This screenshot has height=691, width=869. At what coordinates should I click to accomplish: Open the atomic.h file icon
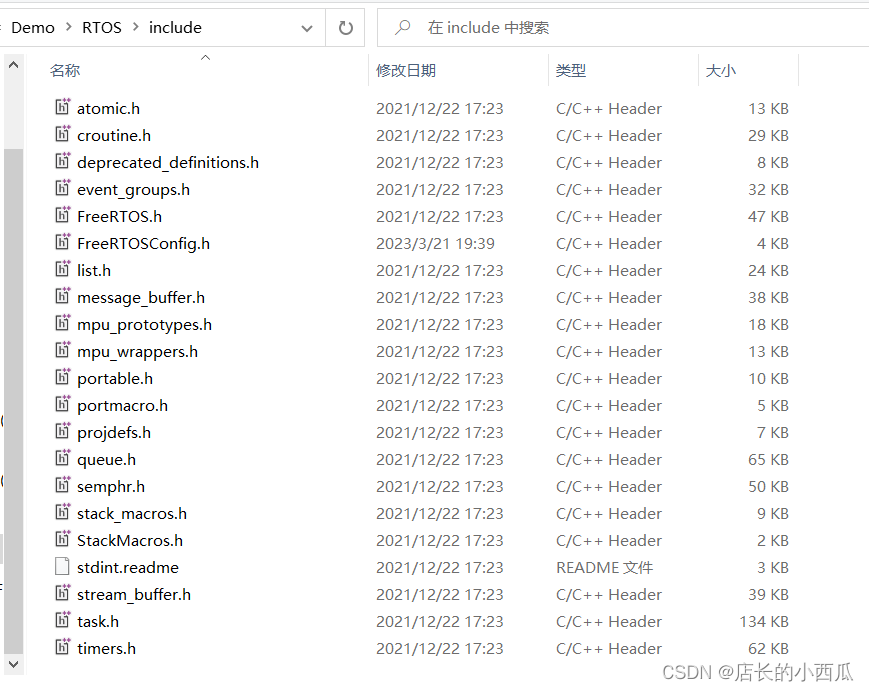[62, 108]
